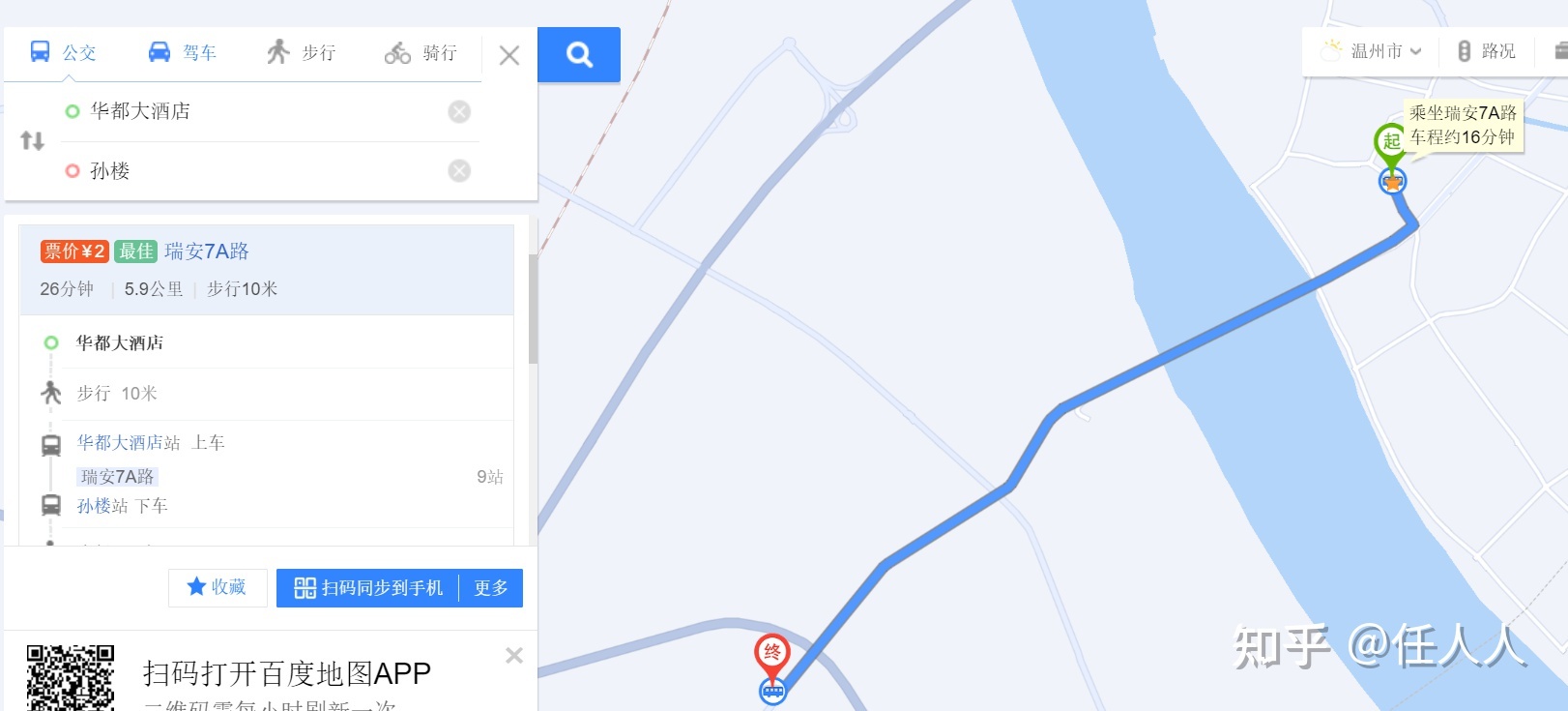This screenshot has width=1568, height=711.
Task: Click the 收藏 favorite button
Action: tap(218, 587)
